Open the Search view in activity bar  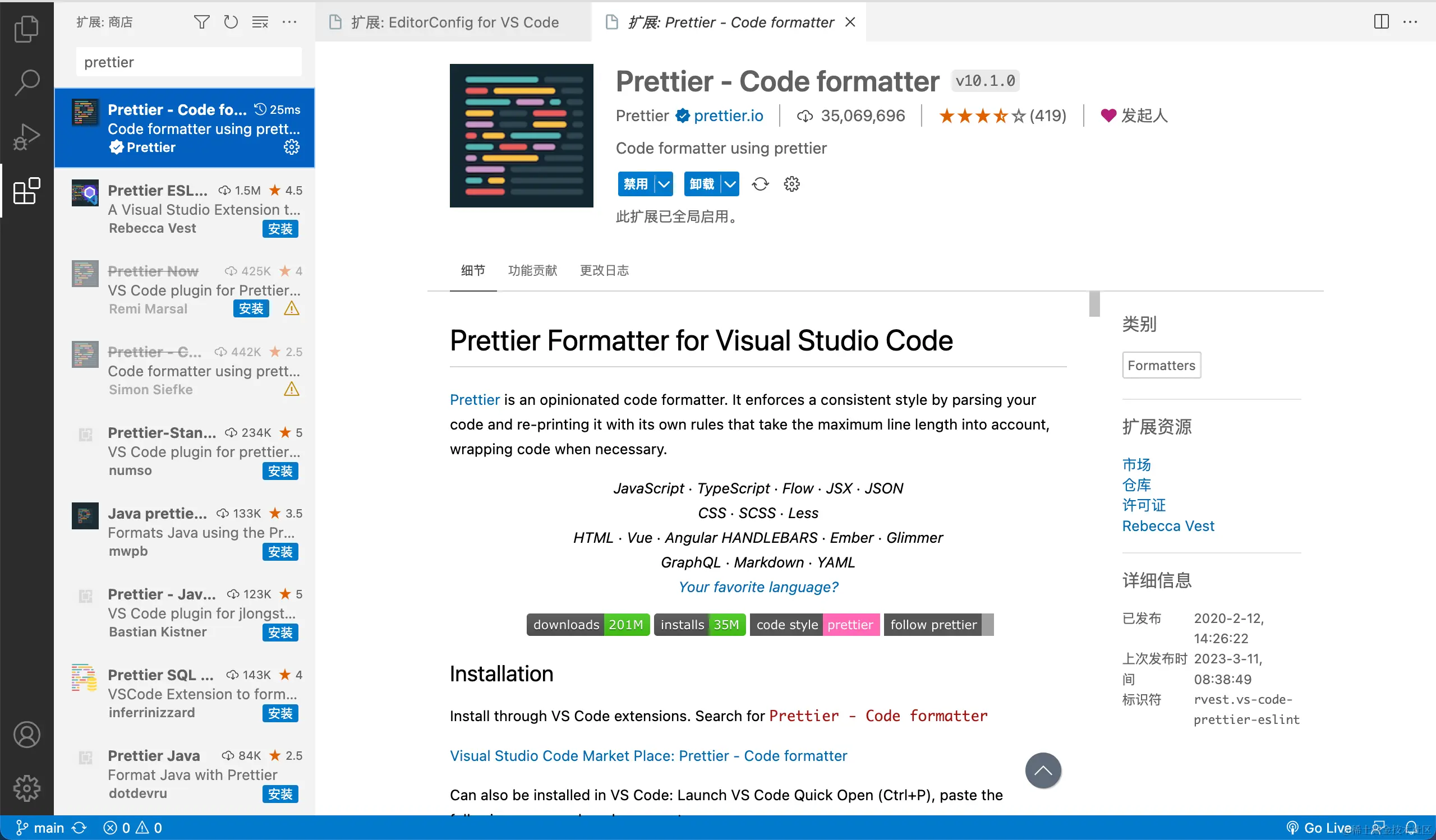(26, 82)
